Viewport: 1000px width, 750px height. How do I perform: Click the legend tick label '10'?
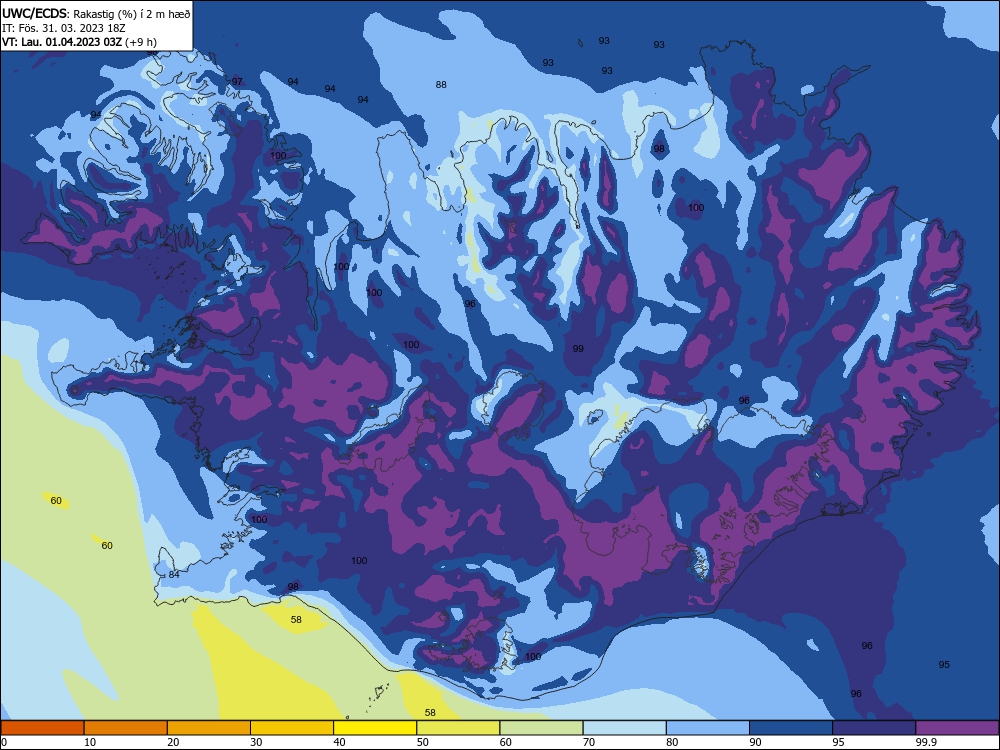(x=90, y=742)
